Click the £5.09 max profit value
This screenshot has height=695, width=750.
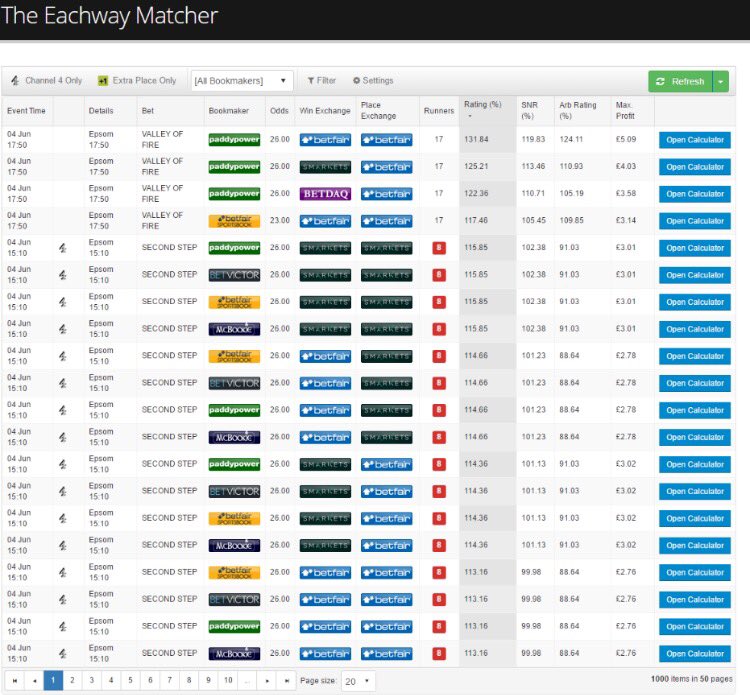click(x=626, y=139)
